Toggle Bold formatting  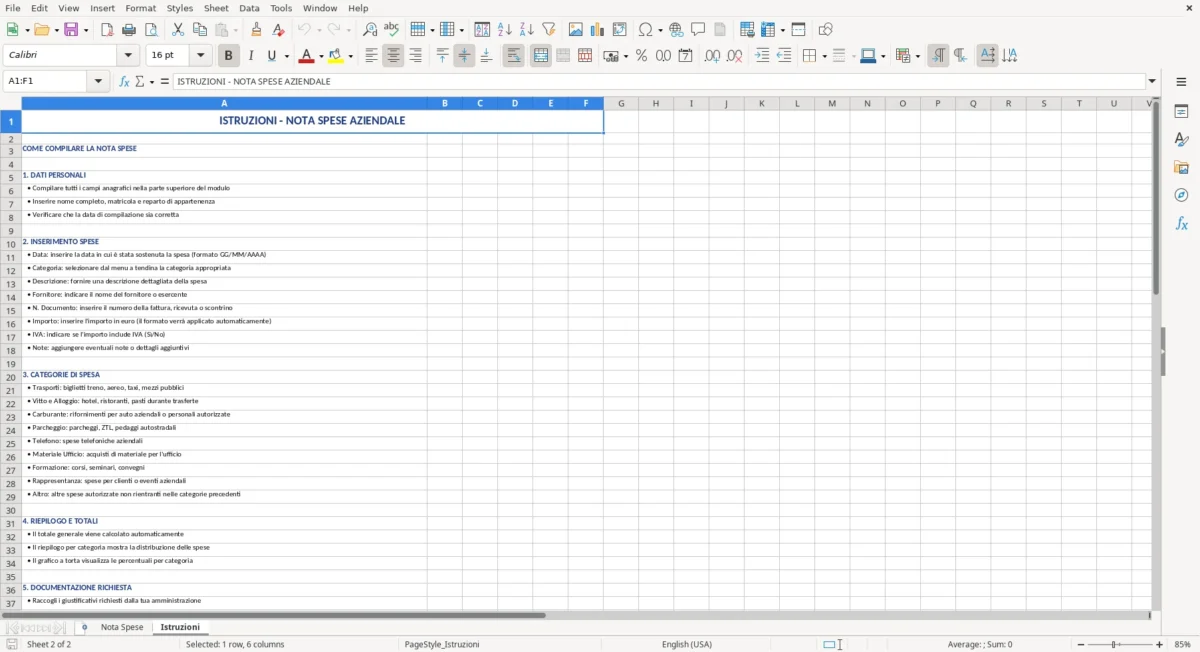coord(229,56)
